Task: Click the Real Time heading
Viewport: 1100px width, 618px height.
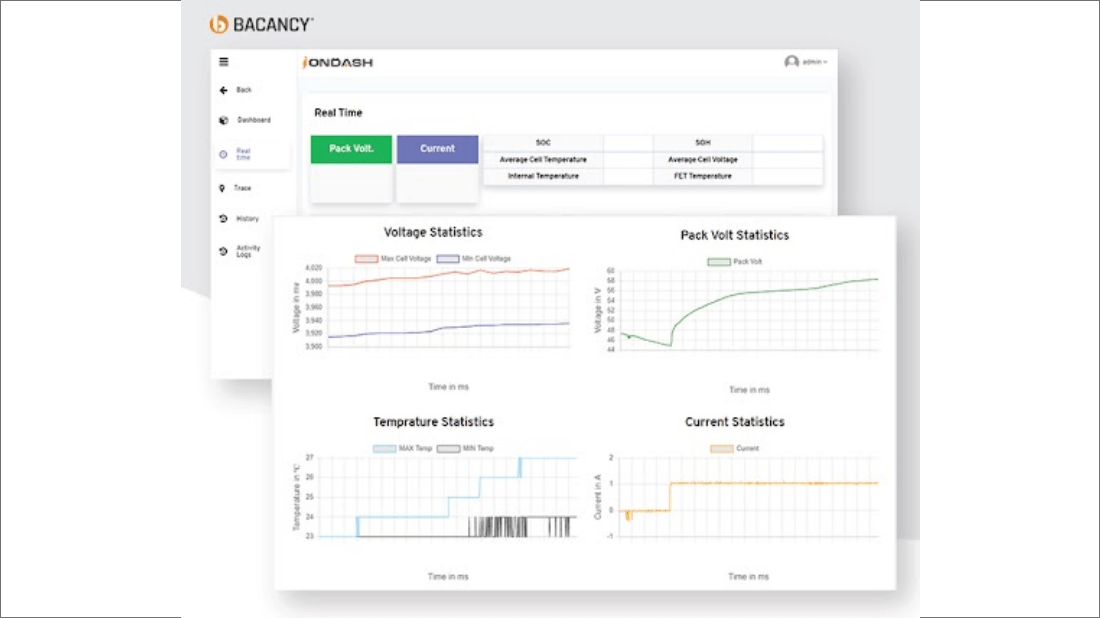Action: [x=338, y=112]
